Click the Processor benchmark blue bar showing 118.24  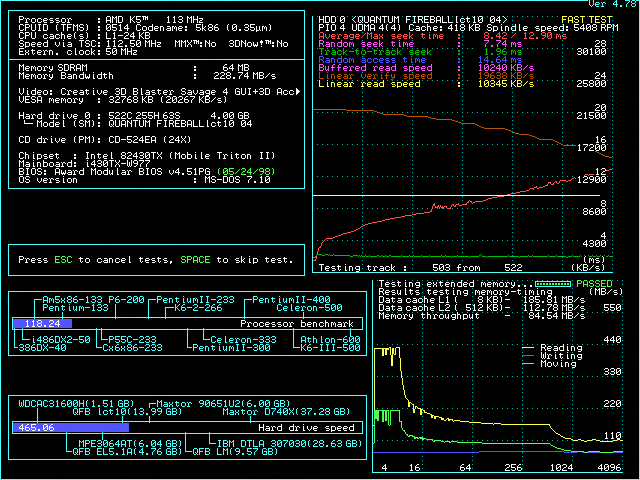(x=42, y=324)
